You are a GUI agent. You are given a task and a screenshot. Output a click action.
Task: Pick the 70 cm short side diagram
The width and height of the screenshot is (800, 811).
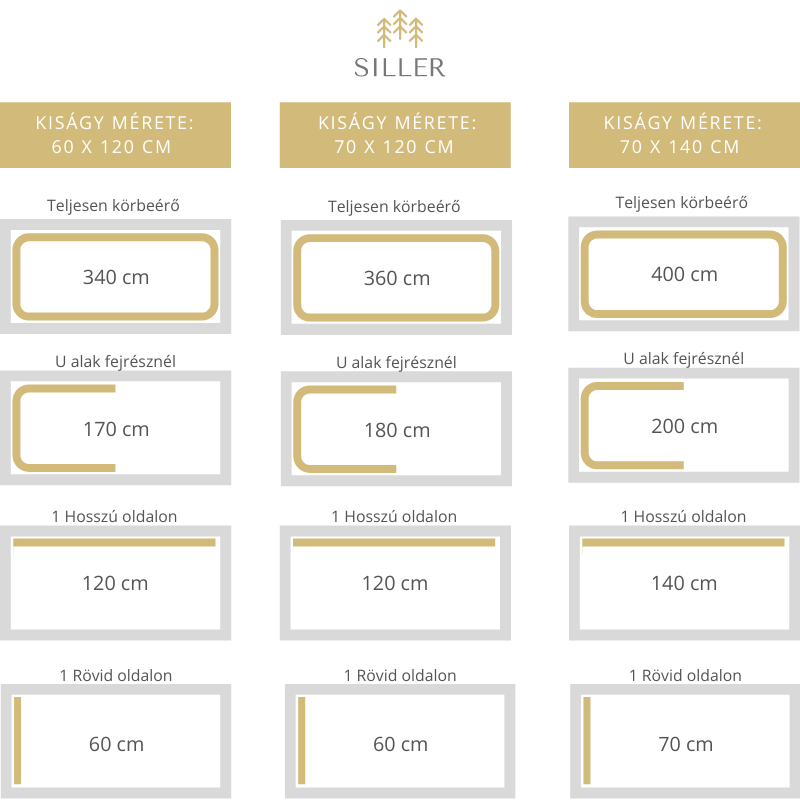685,742
